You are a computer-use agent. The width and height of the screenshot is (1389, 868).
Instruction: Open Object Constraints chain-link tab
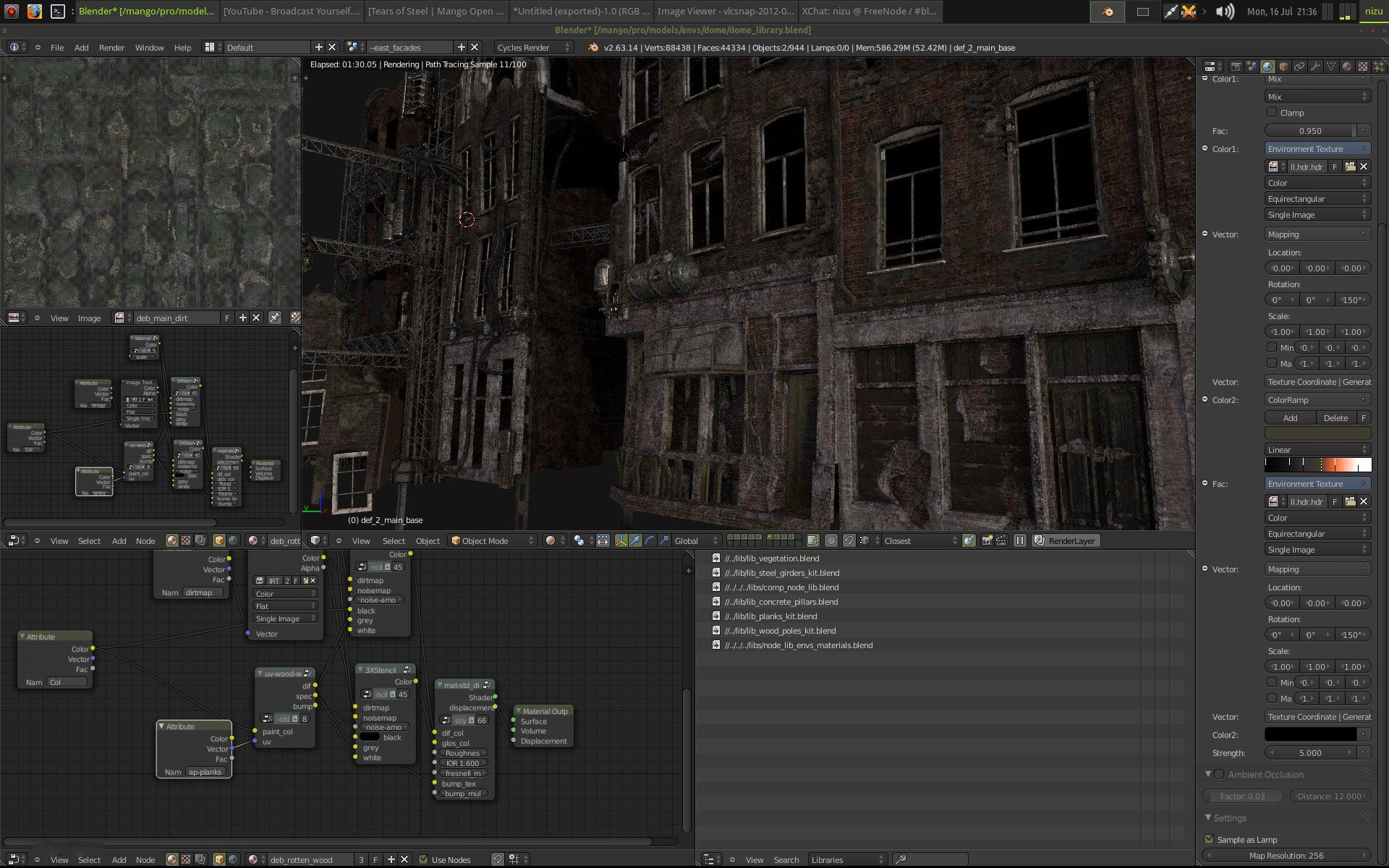coord(1299,67)
